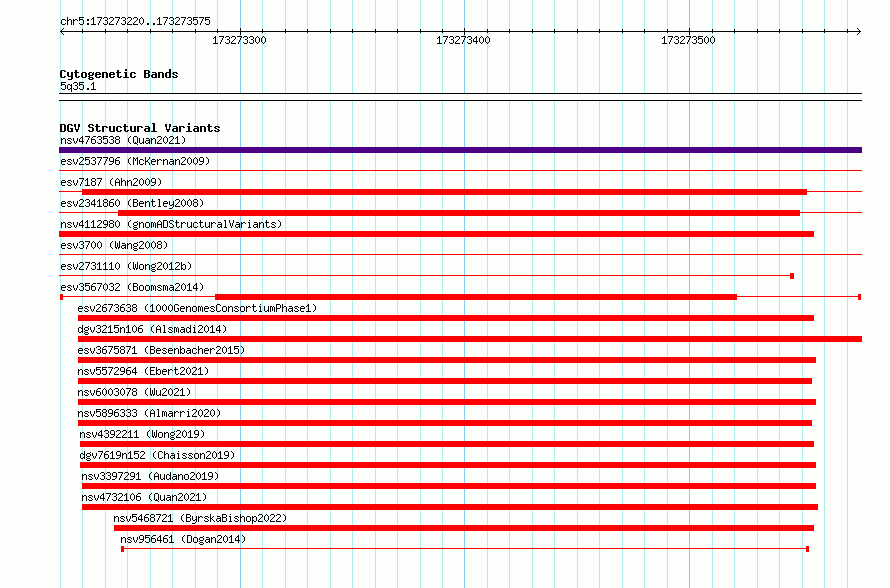Click ruler position 173273300
The image size is (890, 588).
[239, 40]
